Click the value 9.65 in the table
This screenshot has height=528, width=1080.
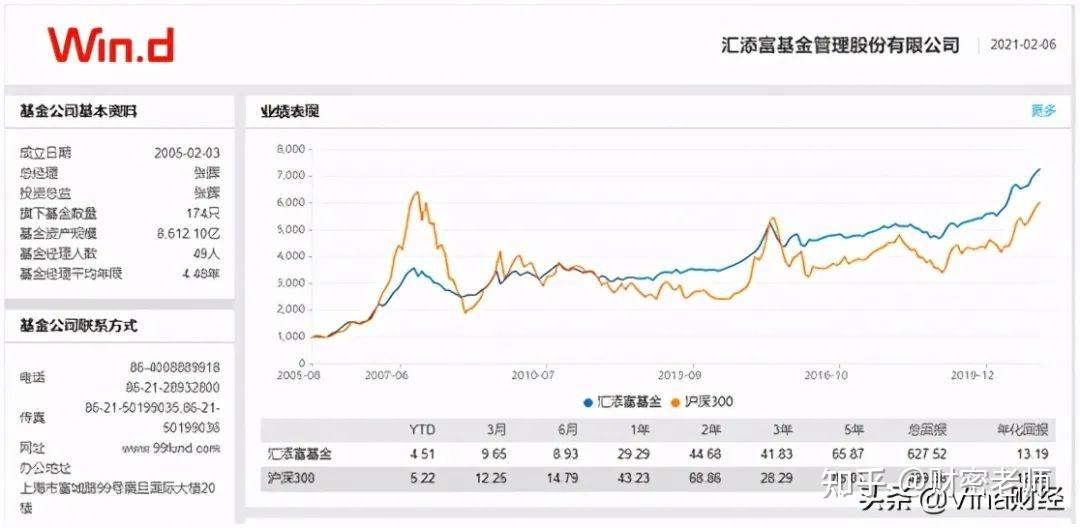(x=495, y=454)
